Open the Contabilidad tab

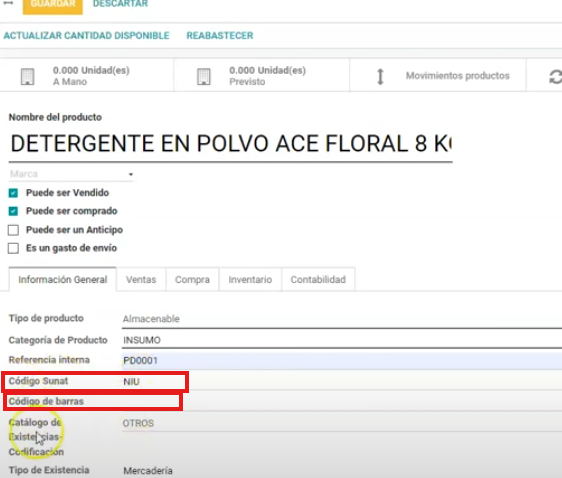318,279
